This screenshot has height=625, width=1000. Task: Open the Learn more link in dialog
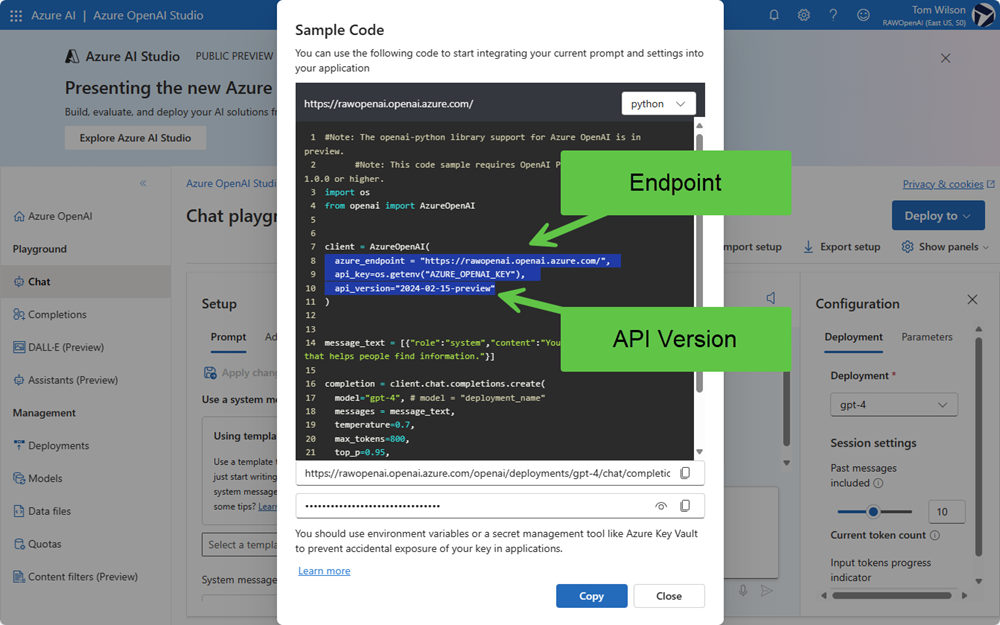coord(324,571)
